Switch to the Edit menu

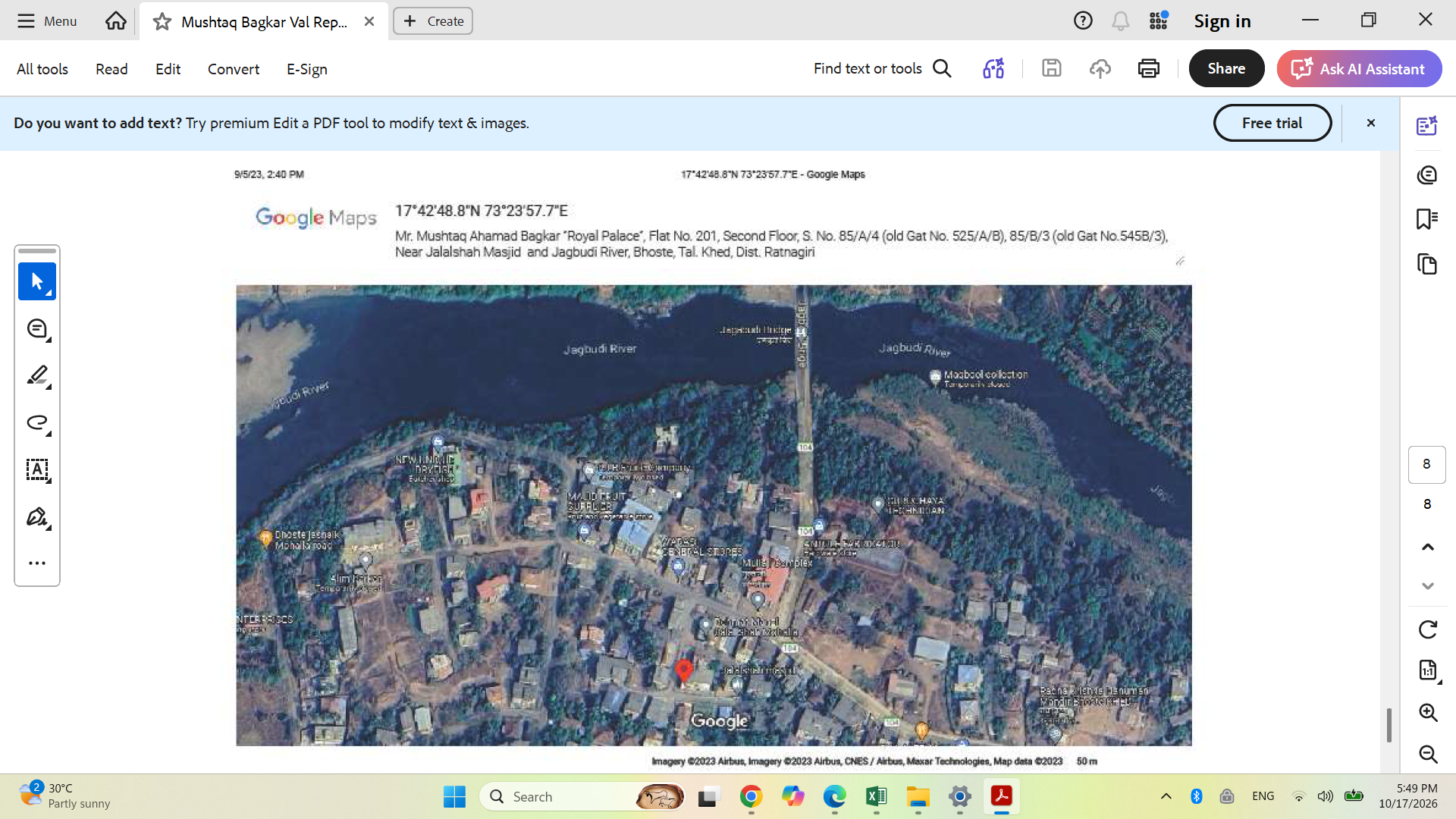(x=168, y=69)
